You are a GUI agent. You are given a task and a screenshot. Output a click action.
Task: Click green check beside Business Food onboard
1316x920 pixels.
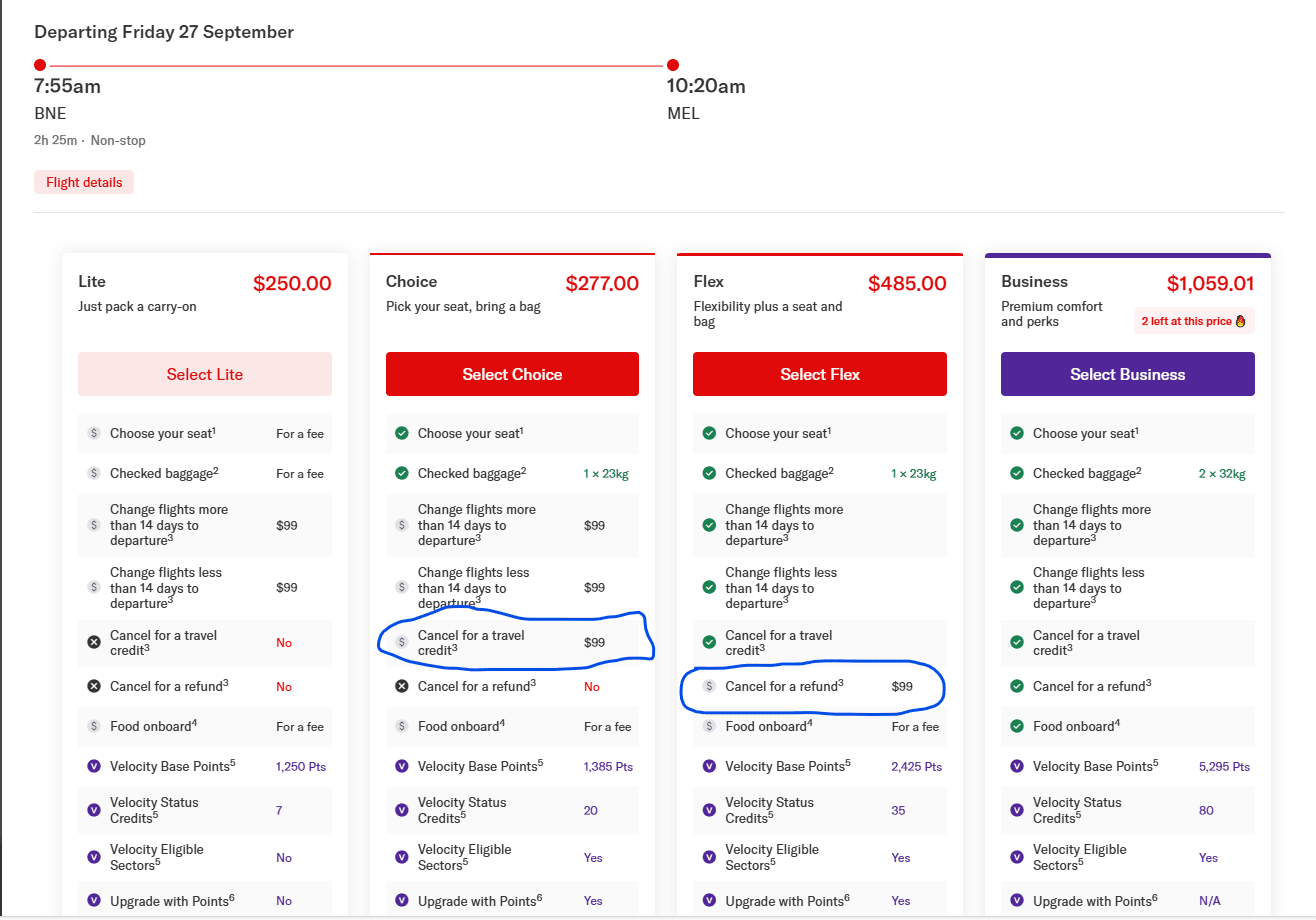coord(1017,726)
